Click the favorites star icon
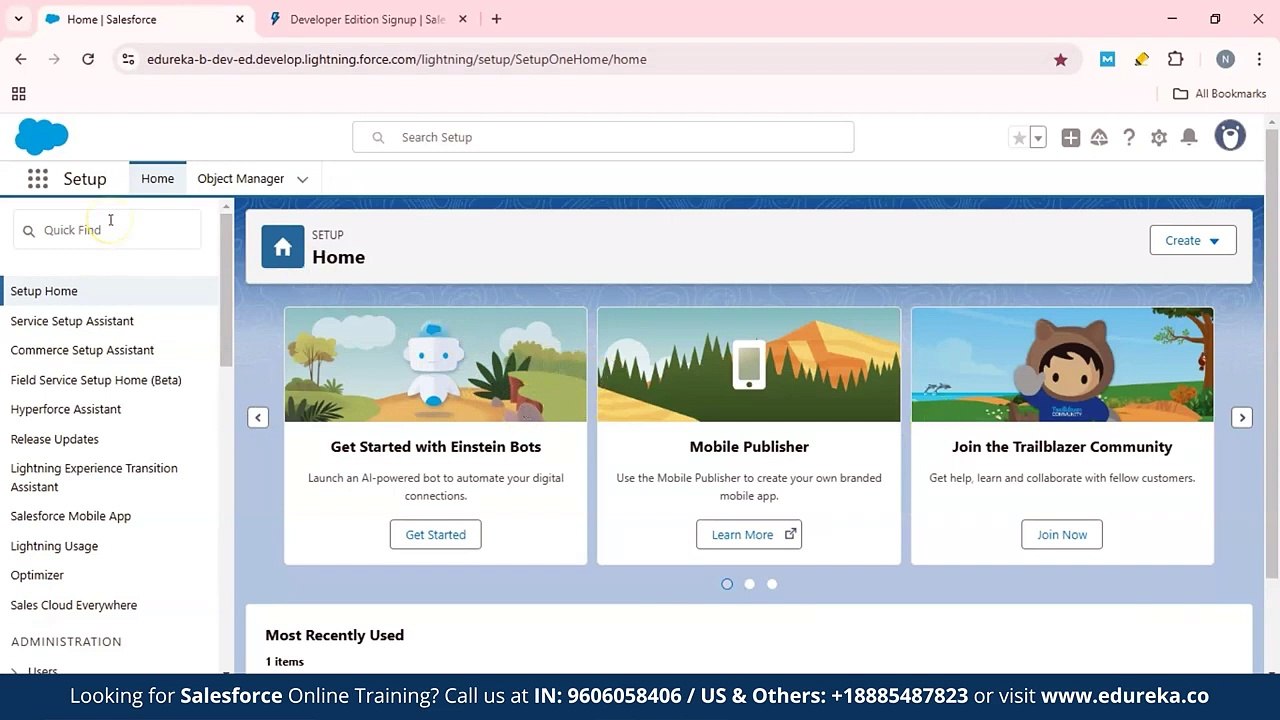 tap(1019, 138)
